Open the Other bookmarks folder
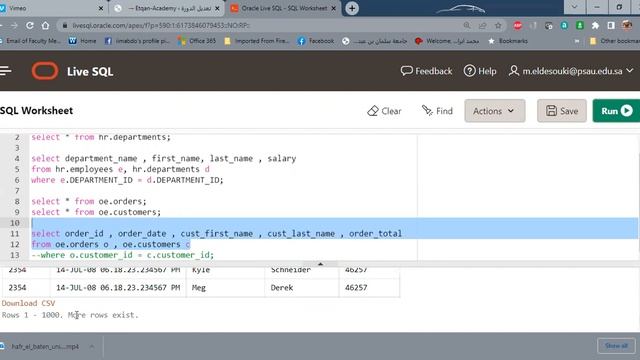The width and height of the screenshot is (640, 360). click(x=615, y=41)
